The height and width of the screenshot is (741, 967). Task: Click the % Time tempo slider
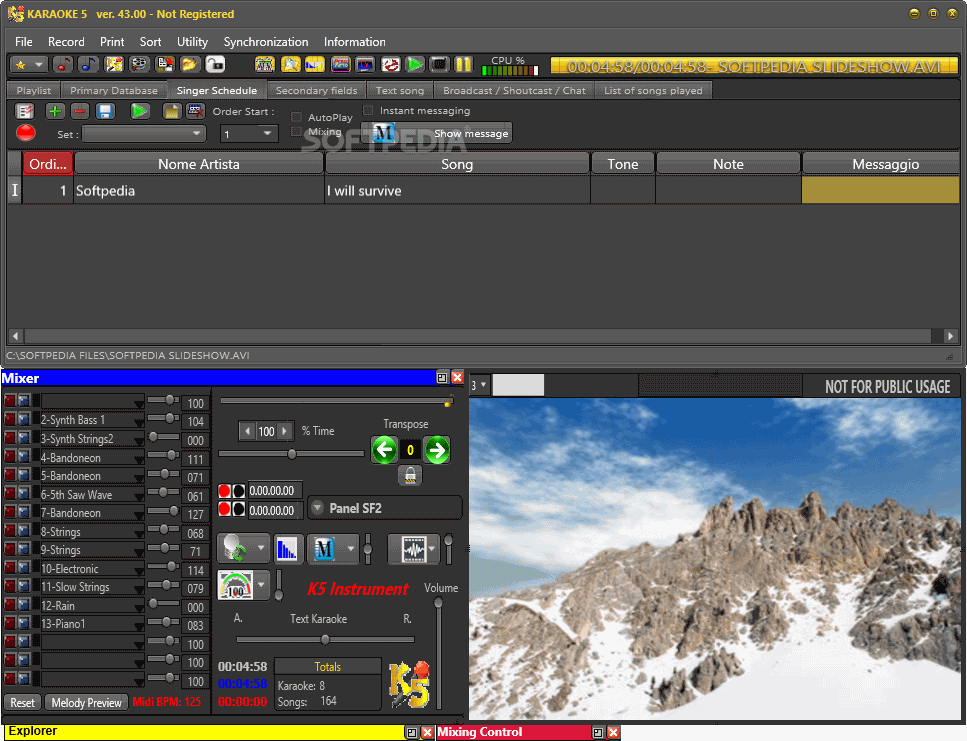point(291,454)
